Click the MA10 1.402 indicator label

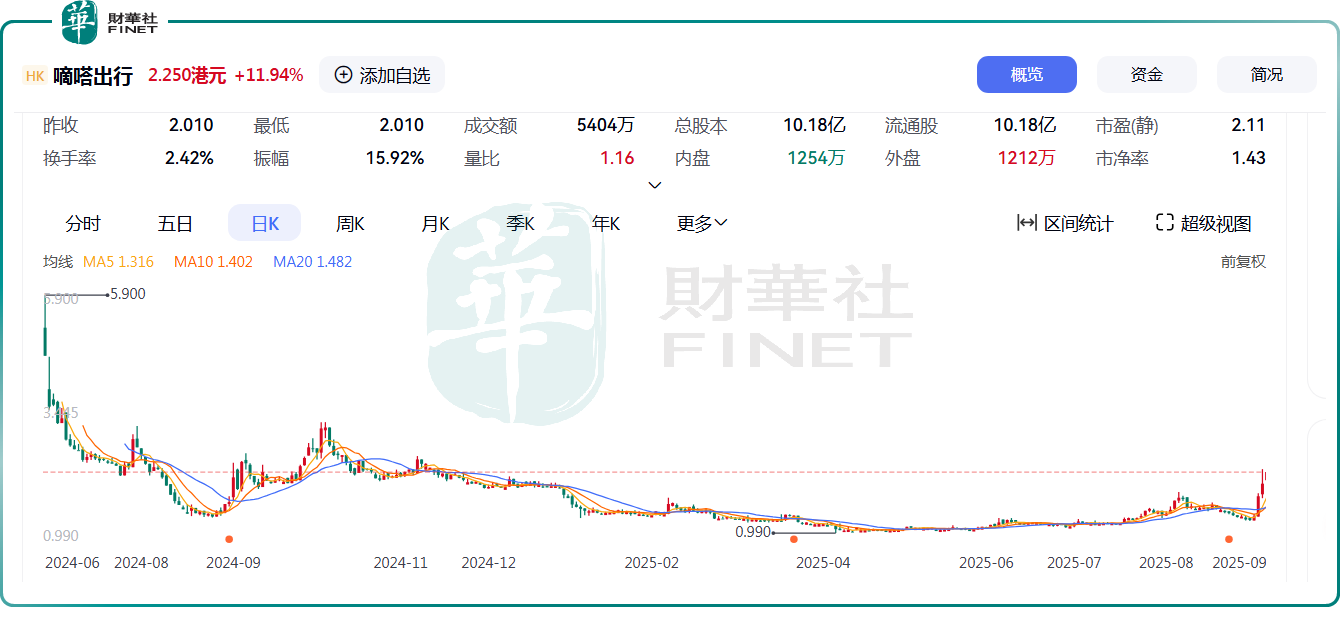point(213,262)
